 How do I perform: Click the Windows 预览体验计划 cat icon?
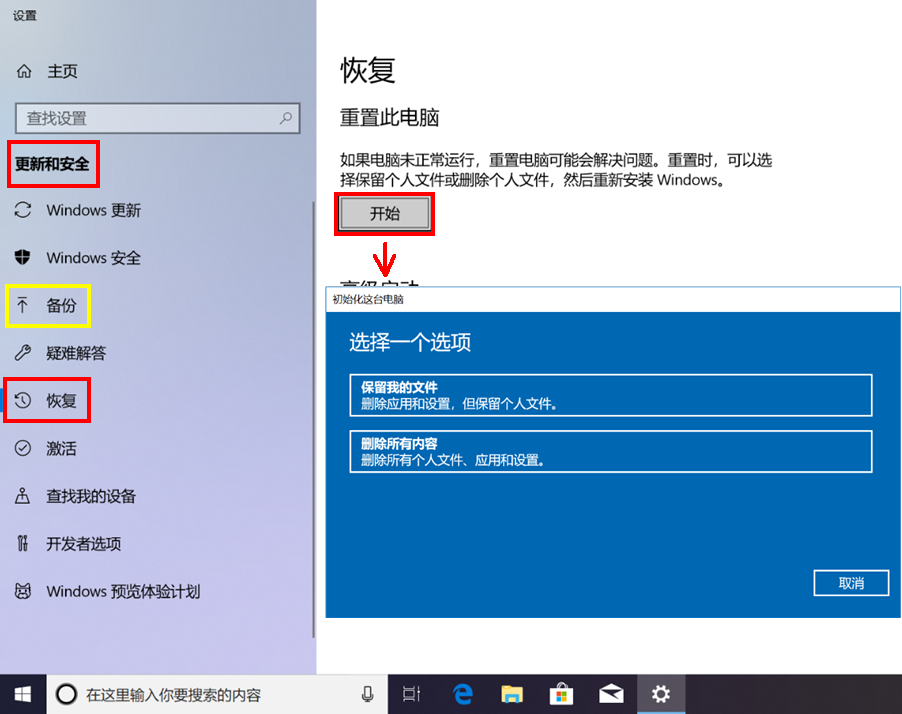coord(23,591)
